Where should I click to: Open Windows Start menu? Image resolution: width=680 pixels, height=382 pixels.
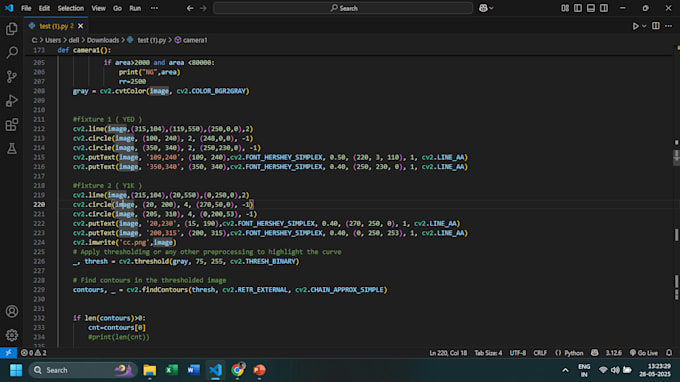16,370
